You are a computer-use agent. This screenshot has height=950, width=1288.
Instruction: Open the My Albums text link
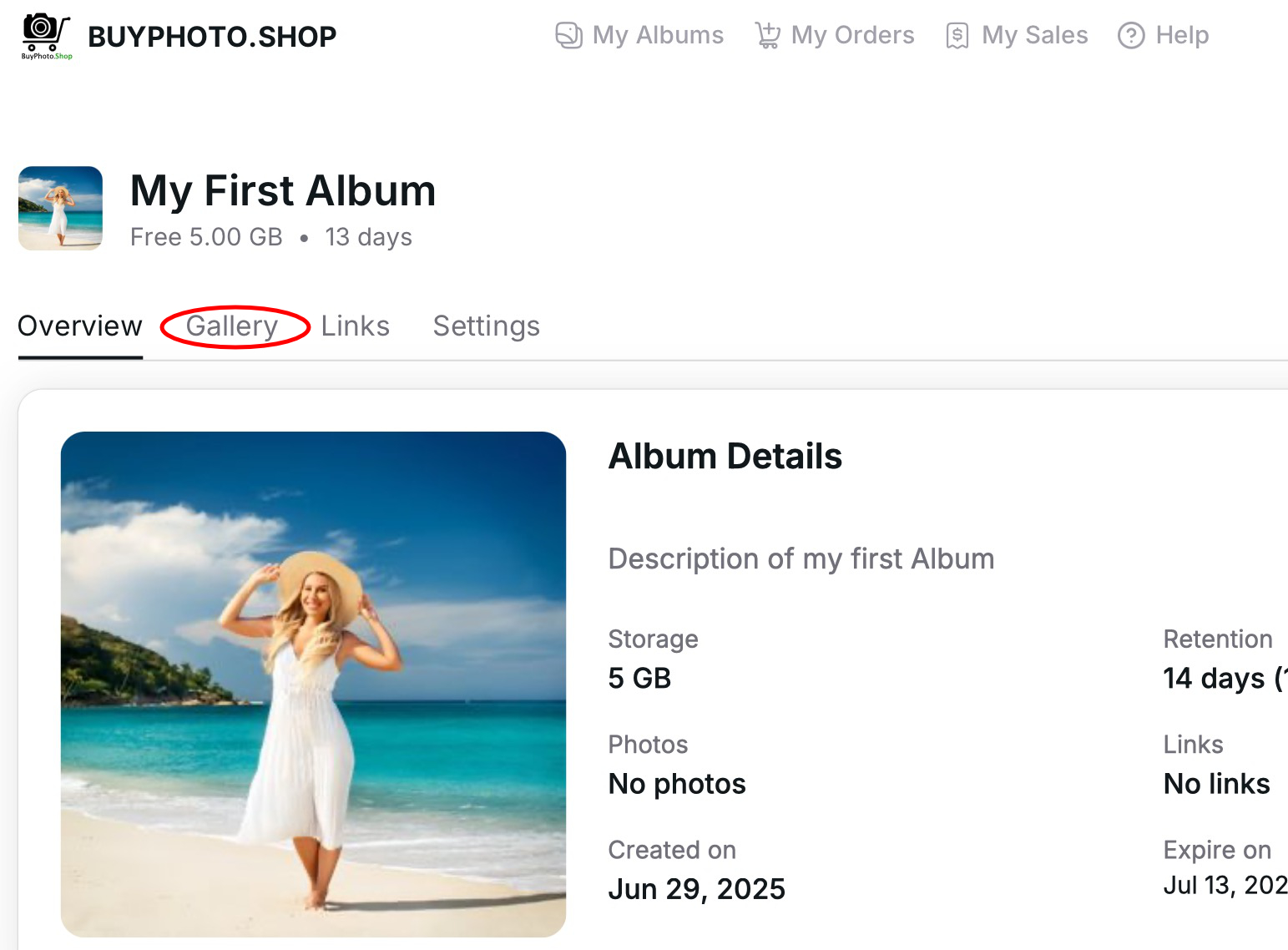658,35
